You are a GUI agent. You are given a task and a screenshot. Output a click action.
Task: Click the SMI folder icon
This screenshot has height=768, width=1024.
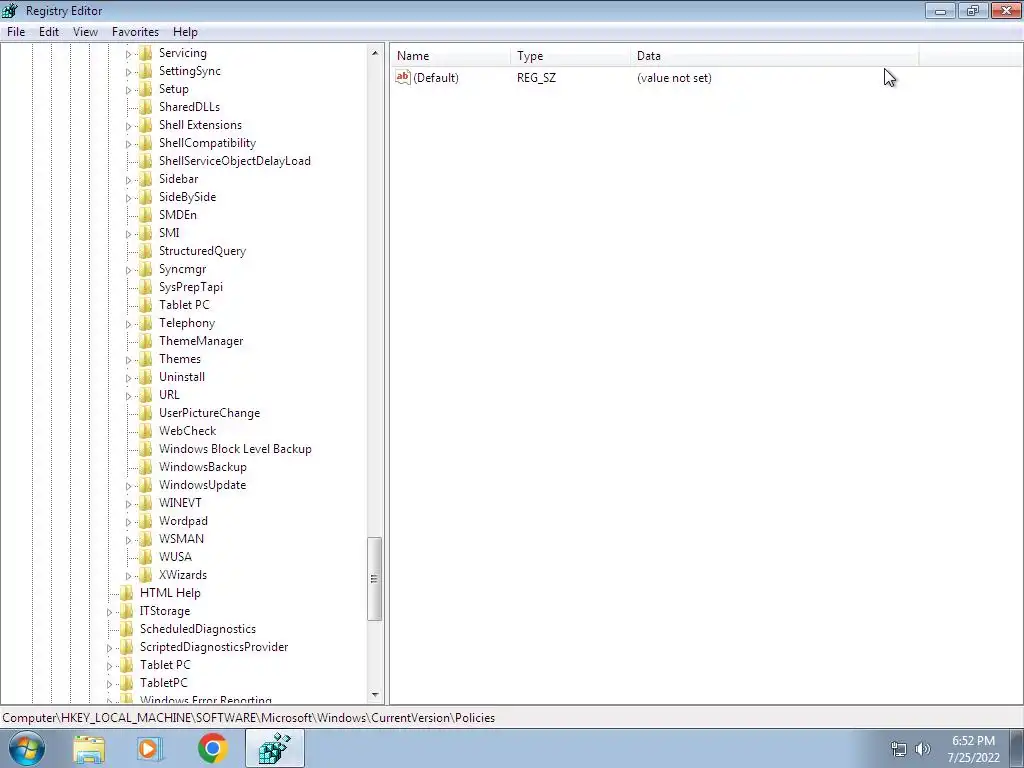coord(146,232)
